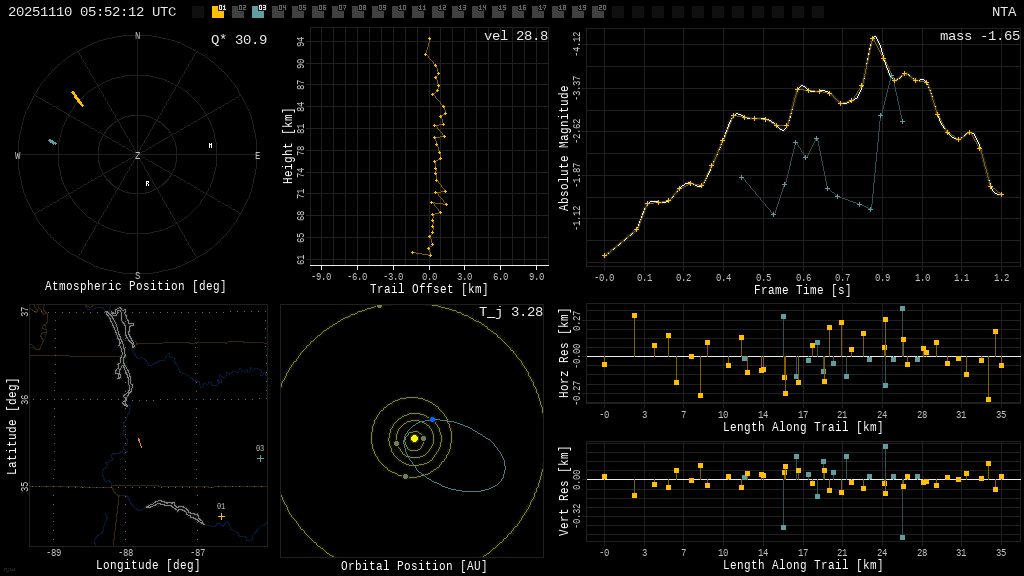Screen dimensions: 1024x576
Task: Click the gray station 02 box
Action: (x=238, y=12)
